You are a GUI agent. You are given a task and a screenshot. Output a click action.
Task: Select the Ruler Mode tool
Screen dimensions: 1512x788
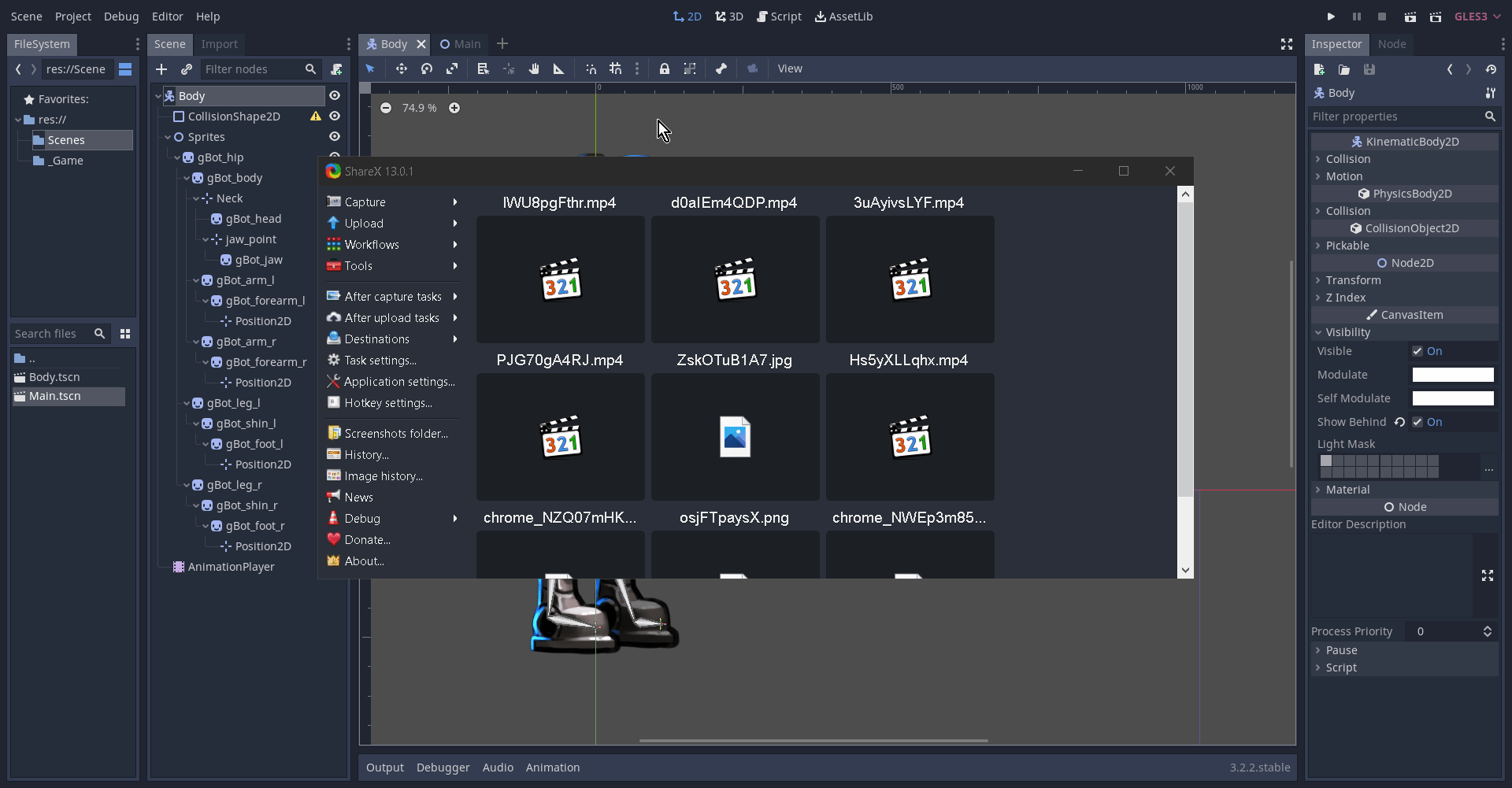[559, 69]
